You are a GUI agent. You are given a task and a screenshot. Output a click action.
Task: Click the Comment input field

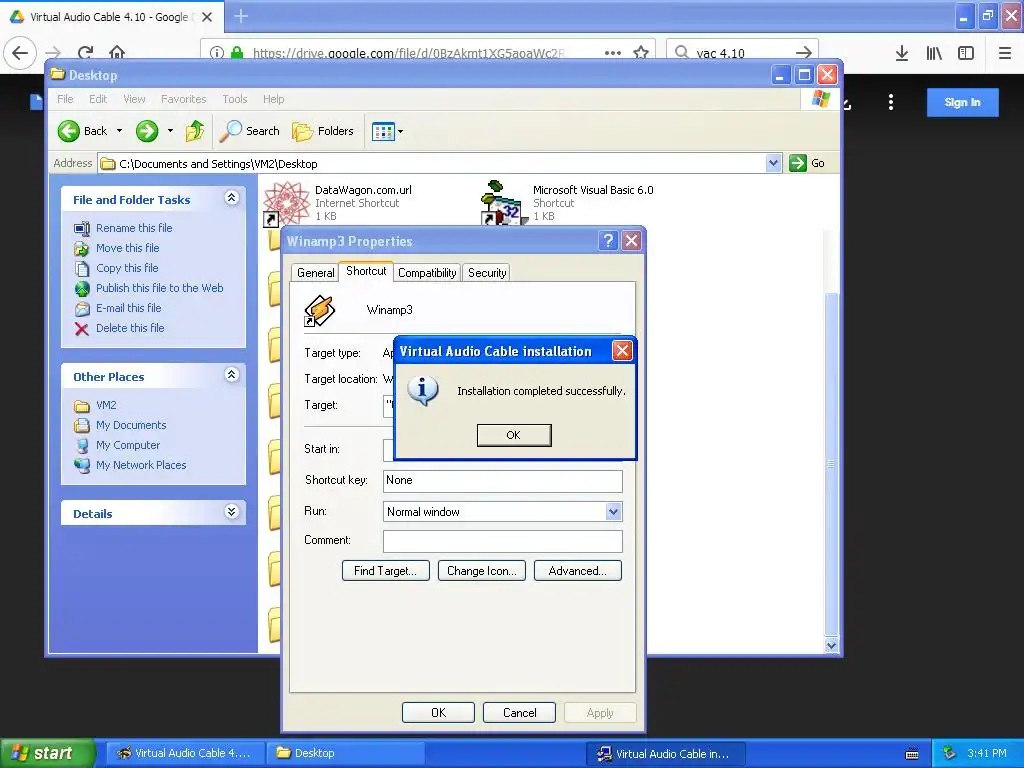tap(502, 541)
